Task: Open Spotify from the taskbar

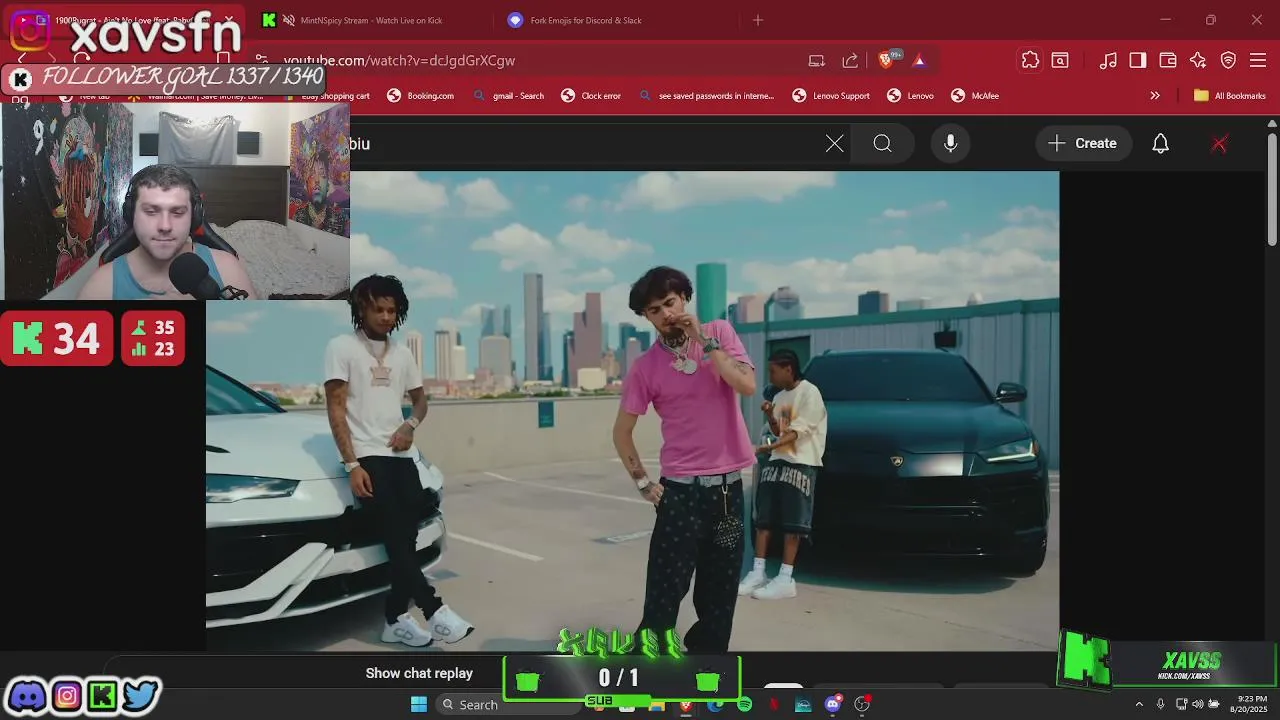Action: point(744,706)
